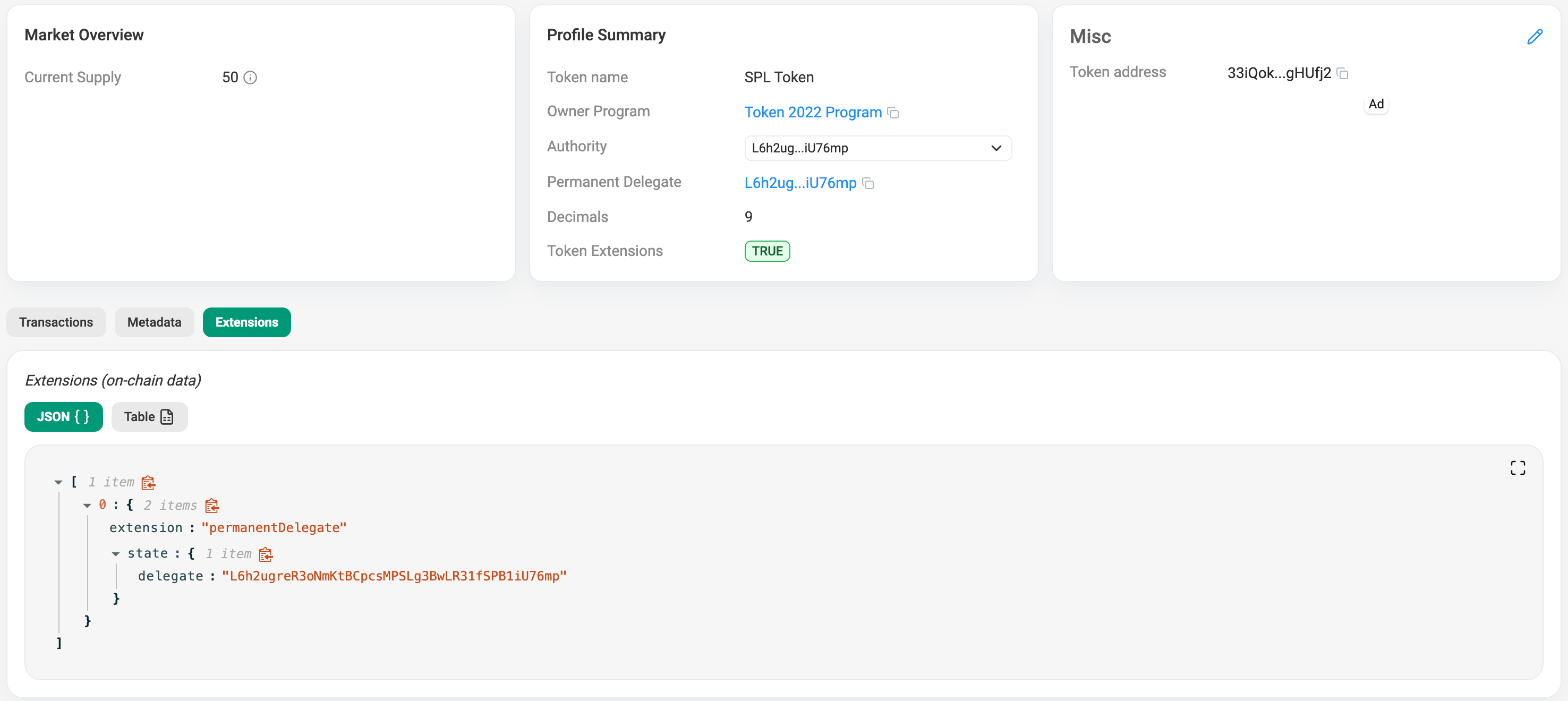Viewport: 1568px width, 701px height.
Task: Open the Permanent Delegate L6h2ug...iU76mp link
Action: [800, 183]
